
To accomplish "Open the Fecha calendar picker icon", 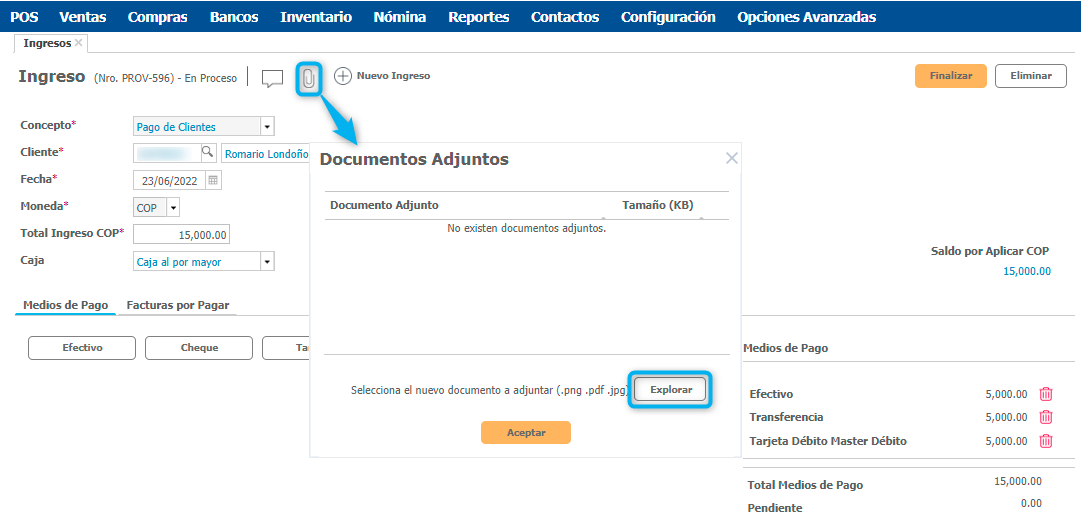I will tap(213, 180).
